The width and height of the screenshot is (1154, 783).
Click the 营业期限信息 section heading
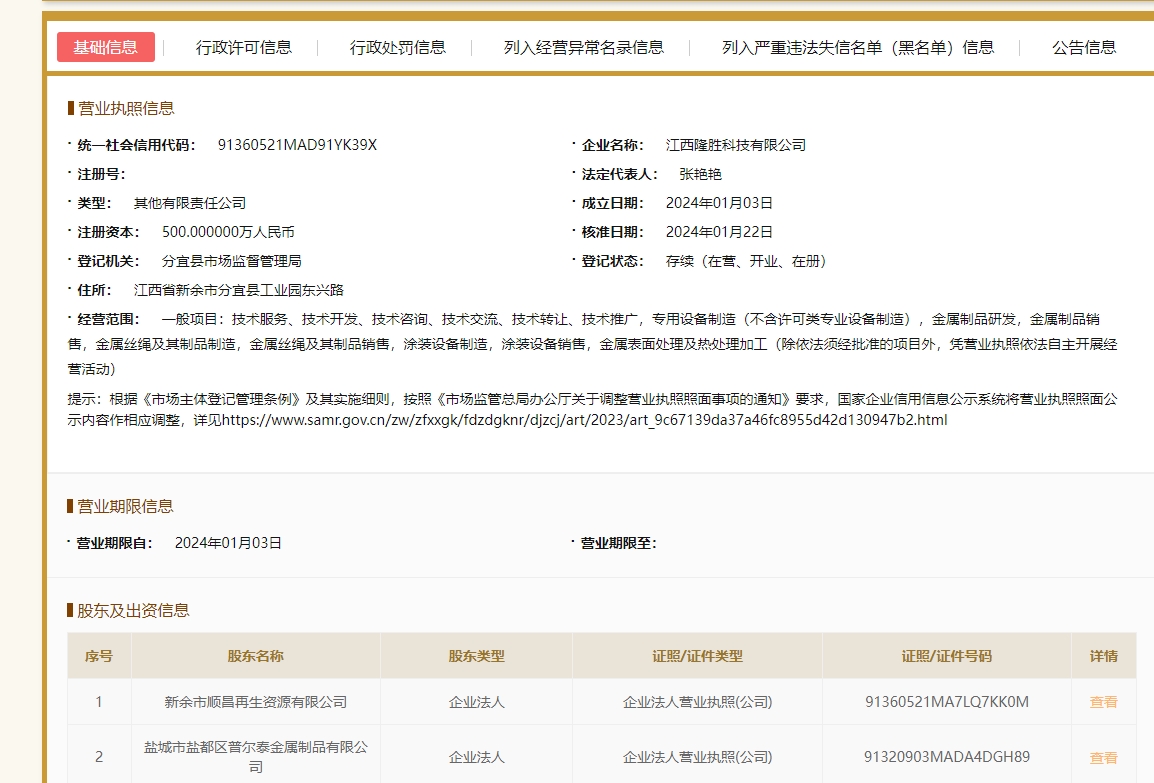tap(125, 506)
